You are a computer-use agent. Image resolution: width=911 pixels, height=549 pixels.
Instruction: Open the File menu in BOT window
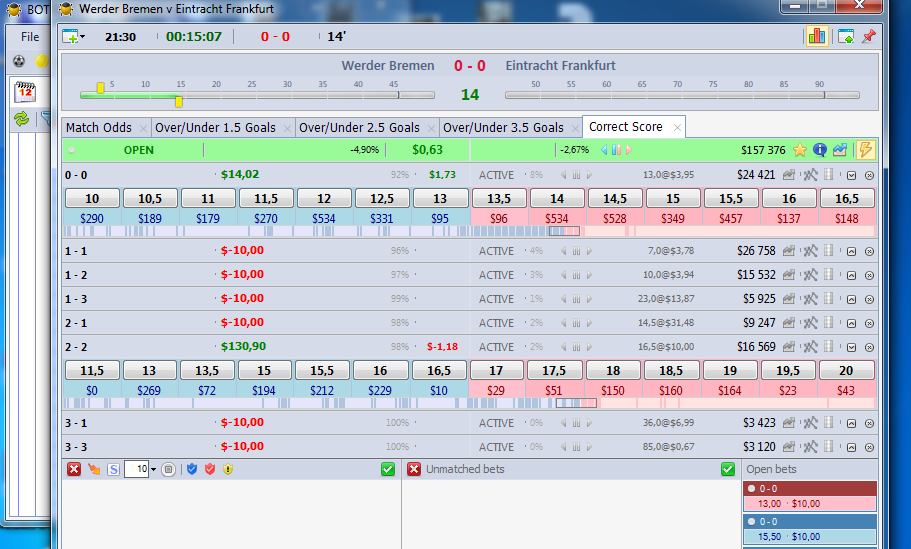tap(30, 37)
